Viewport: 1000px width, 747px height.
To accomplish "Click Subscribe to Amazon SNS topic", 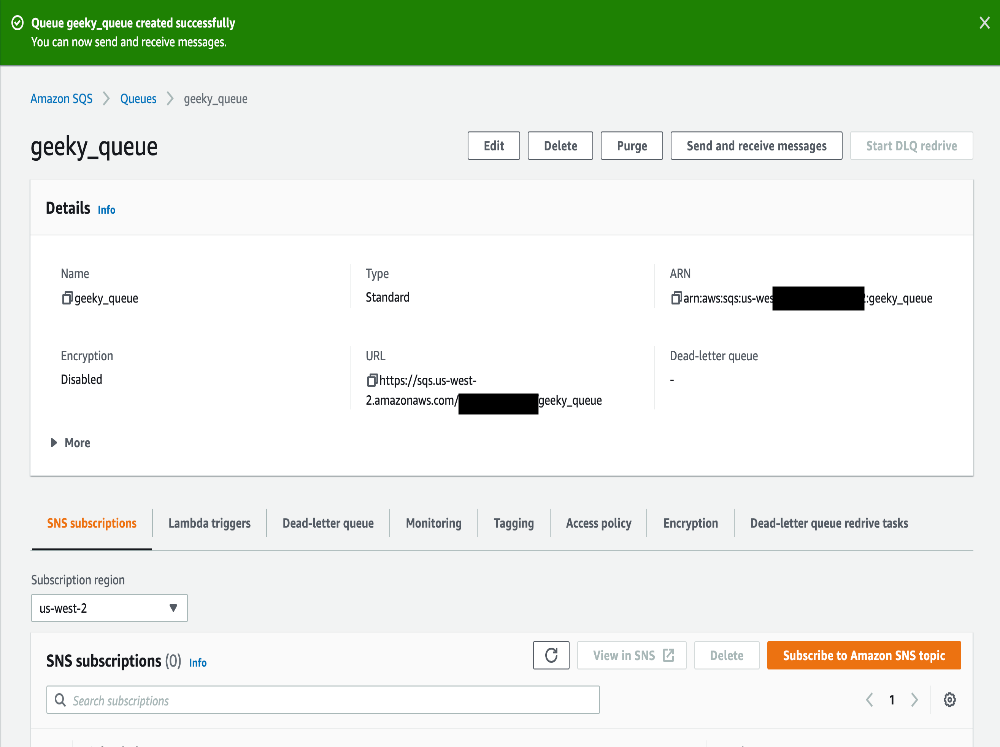I will (x=864, y=655).
